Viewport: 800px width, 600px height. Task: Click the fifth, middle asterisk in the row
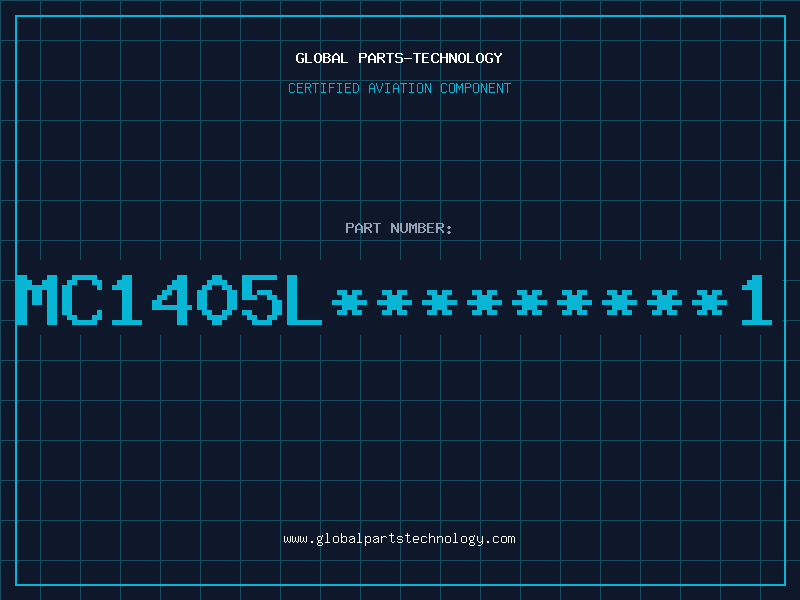pos(530,302)
